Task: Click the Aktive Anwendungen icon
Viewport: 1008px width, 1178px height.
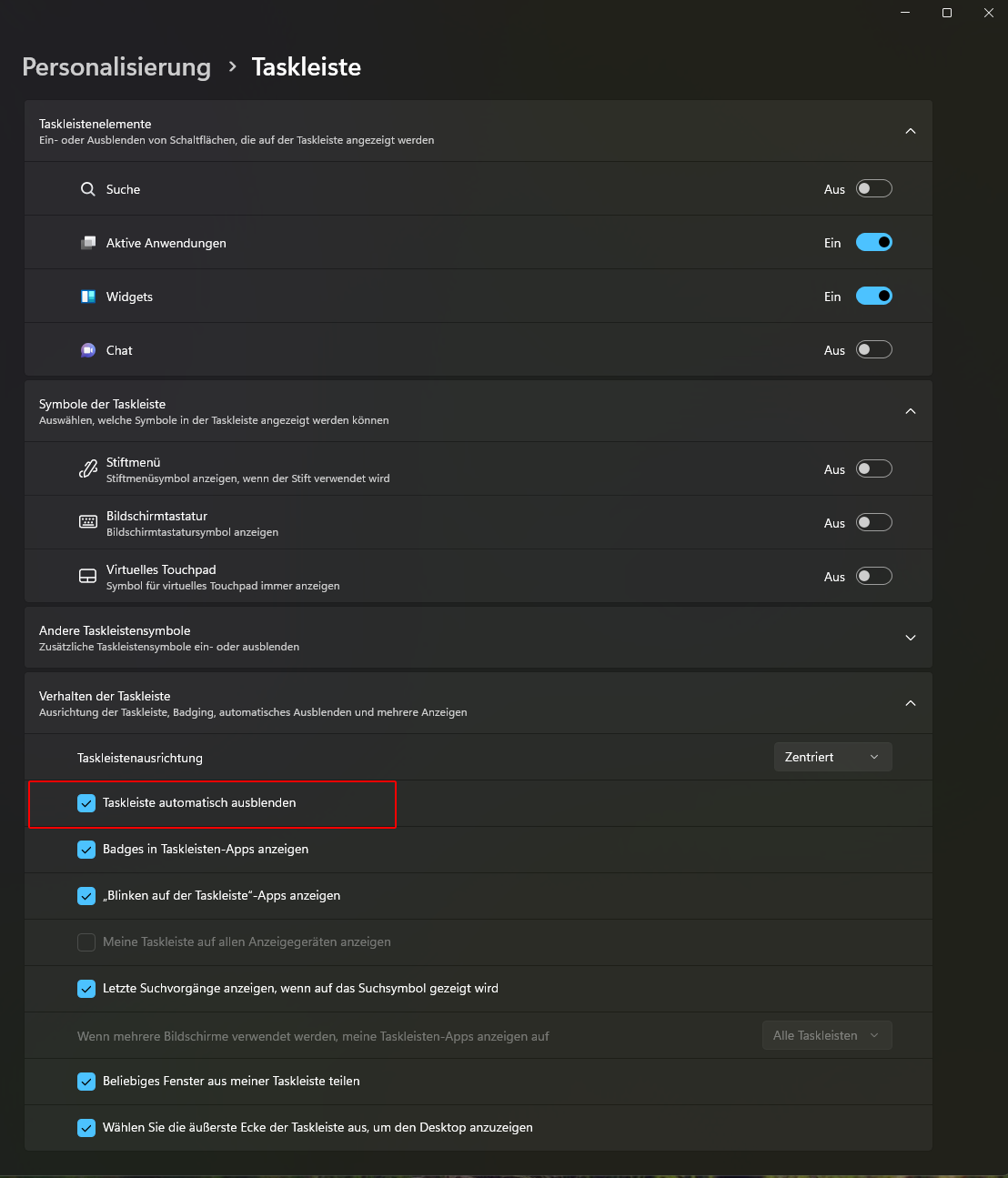Action: coord(88,243)
